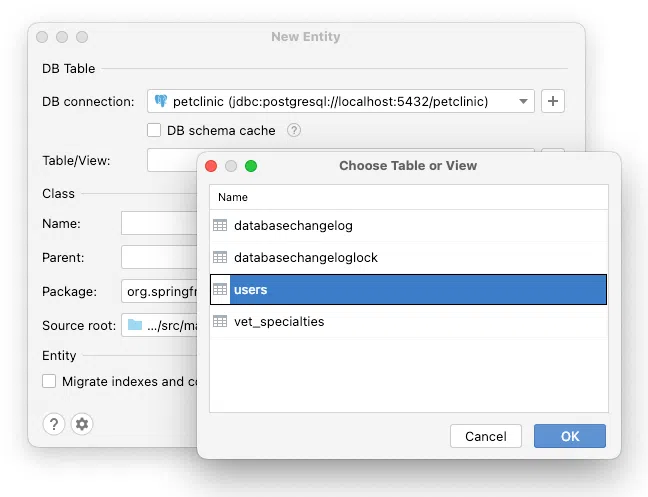The image size is (648, 497).
Task: Click the Package input field
Action: coord(158,291)
